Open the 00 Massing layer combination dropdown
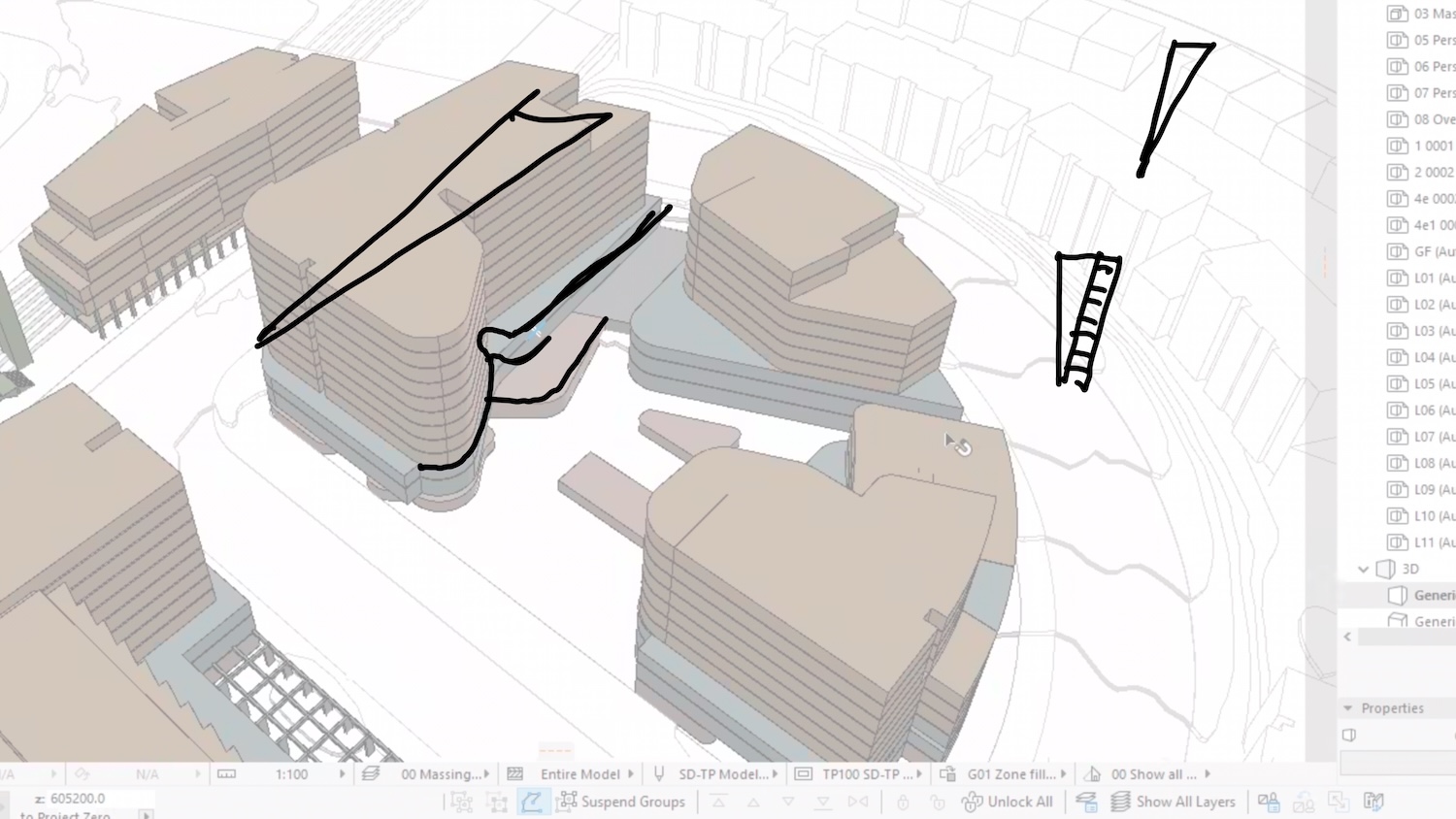The width and height of the screenshot is (1456, 819). coord(486,774)
